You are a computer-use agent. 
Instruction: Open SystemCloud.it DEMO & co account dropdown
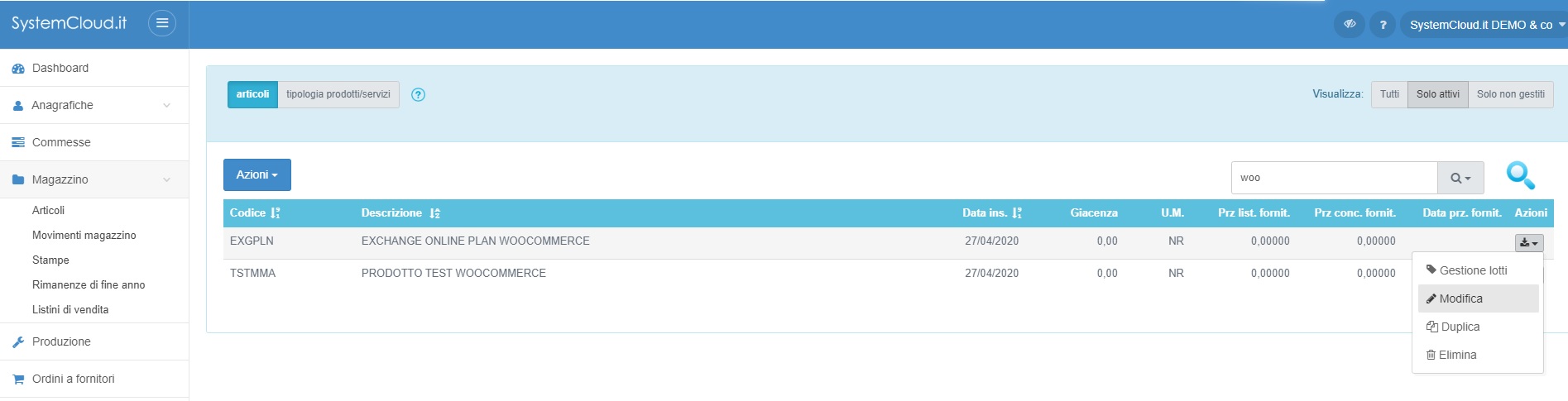(x=1487, y=25)
